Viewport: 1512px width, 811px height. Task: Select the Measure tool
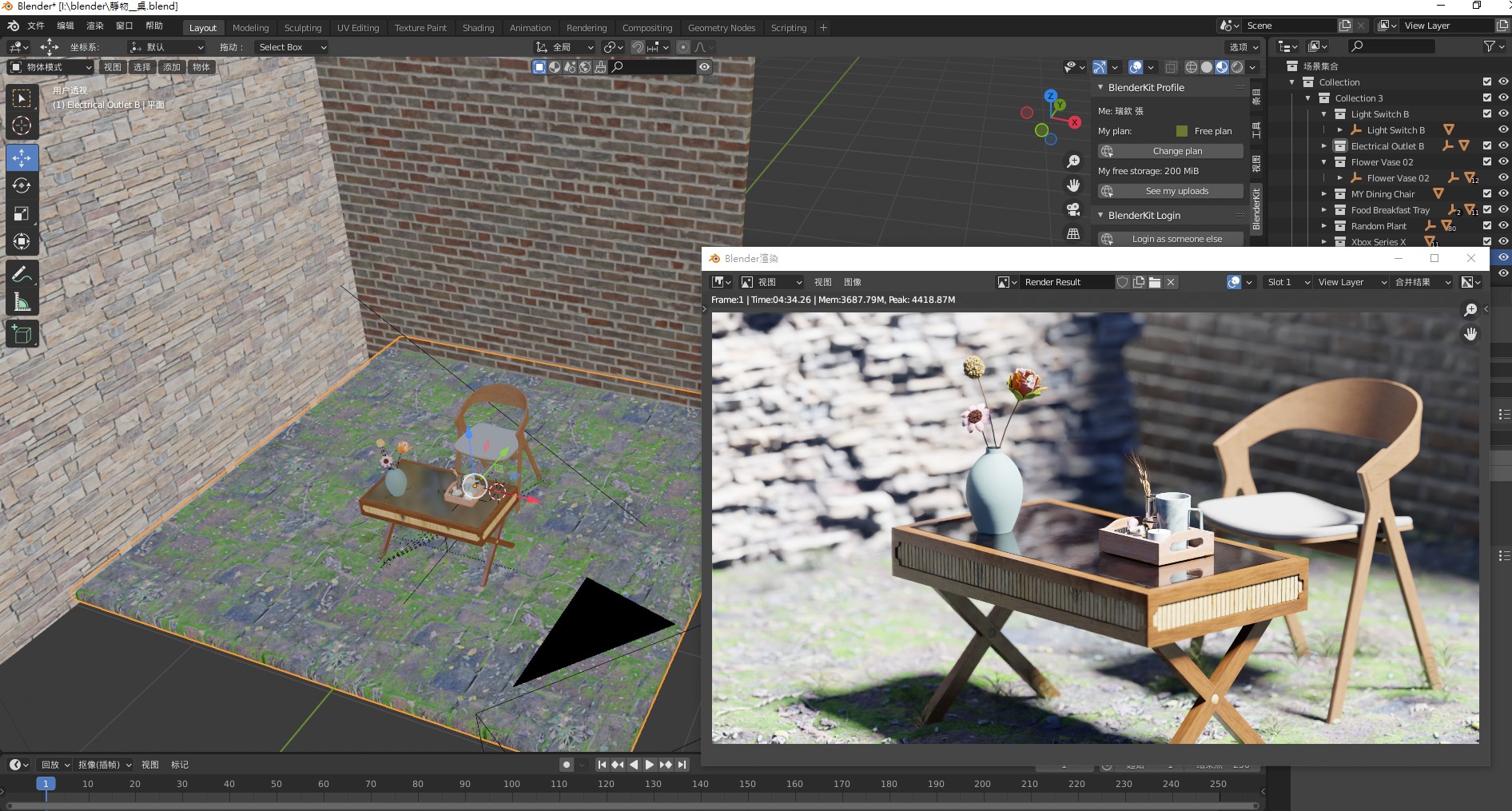[22, 303]
